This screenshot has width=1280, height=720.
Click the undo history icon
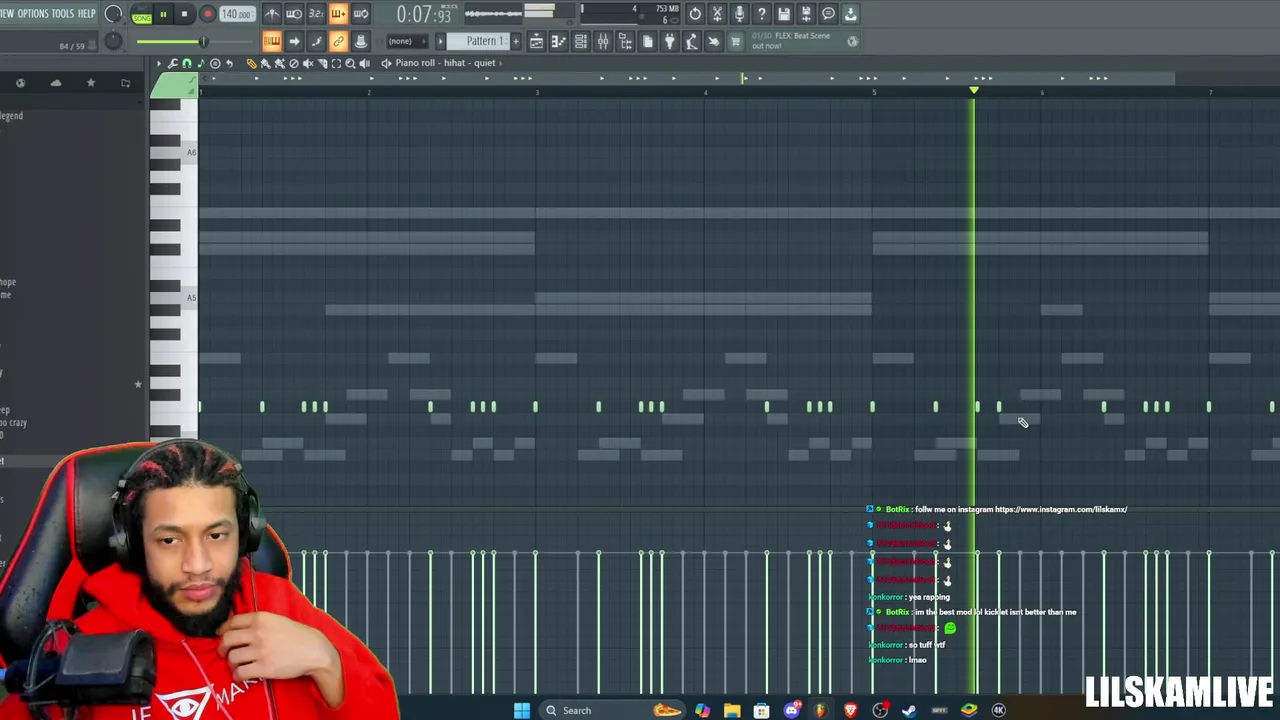click(x=695, y=14)
